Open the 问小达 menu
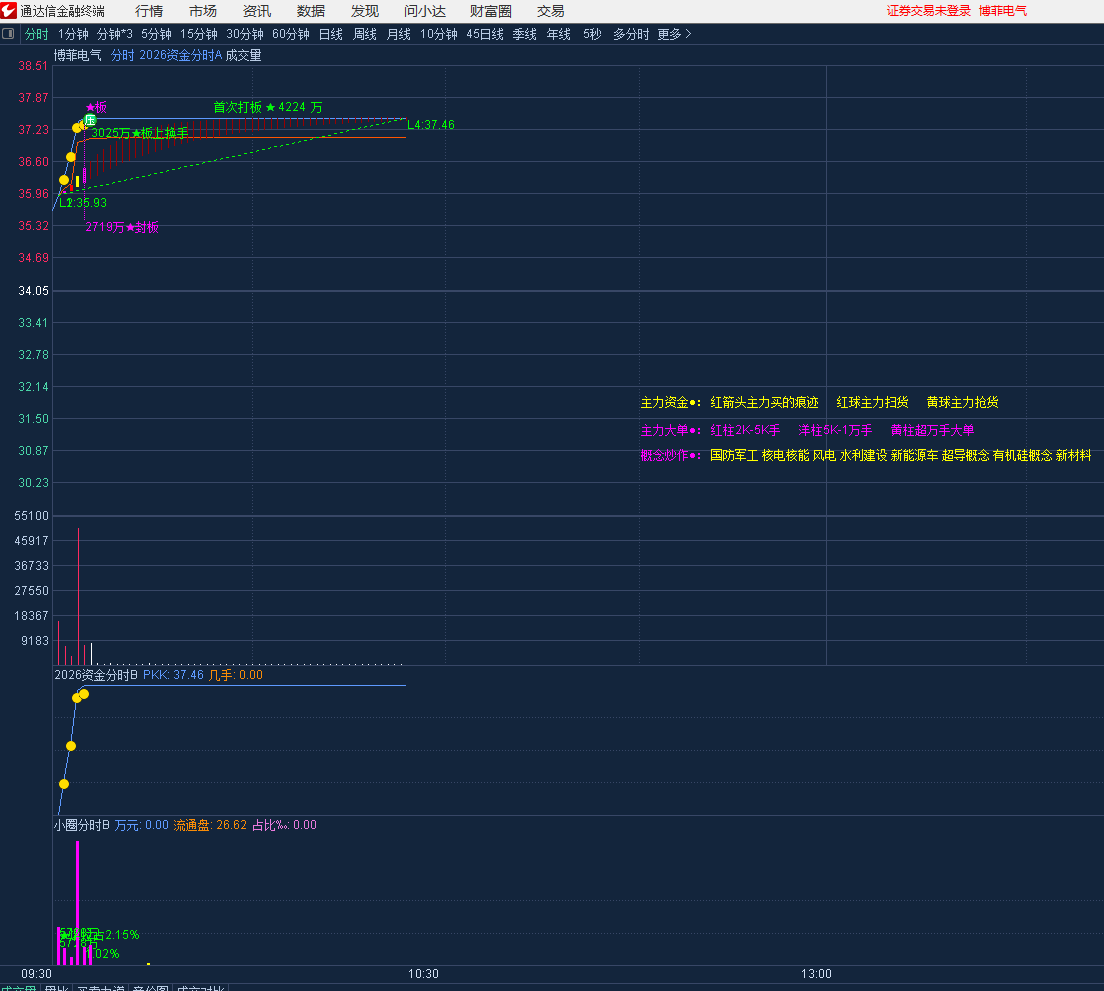This screenshot has height=991, width=1104. click(x=425, y=11)
